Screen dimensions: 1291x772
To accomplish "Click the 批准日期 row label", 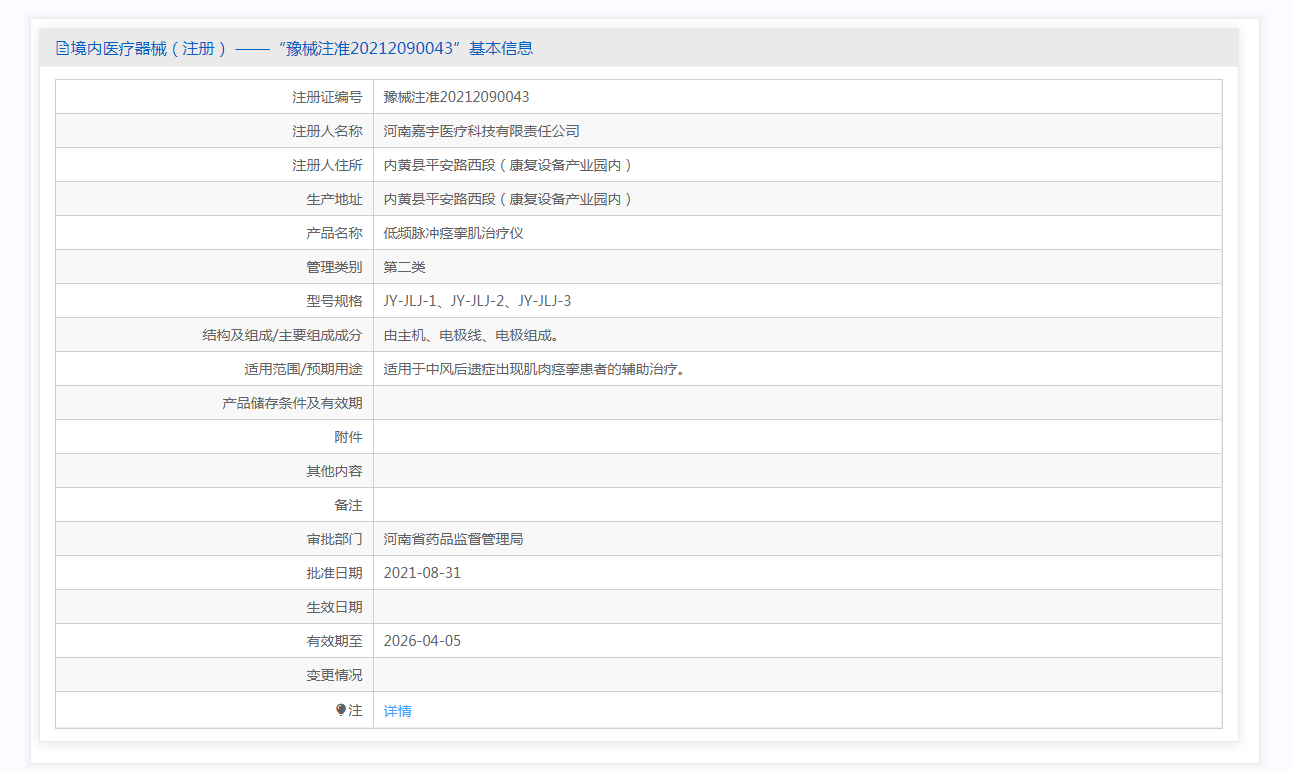I will coord(334,573).
